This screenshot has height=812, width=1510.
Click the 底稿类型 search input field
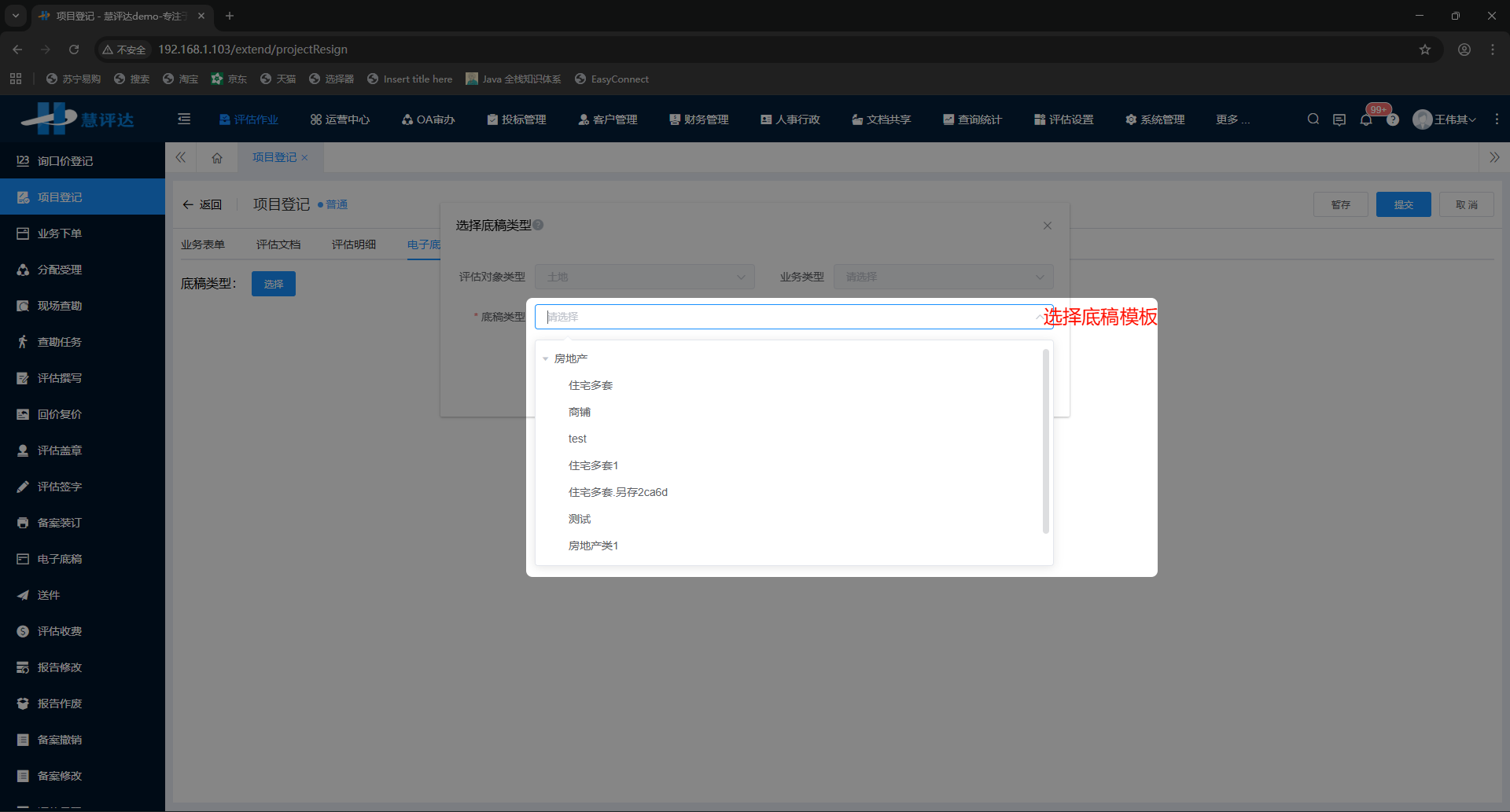pos(786,317)
